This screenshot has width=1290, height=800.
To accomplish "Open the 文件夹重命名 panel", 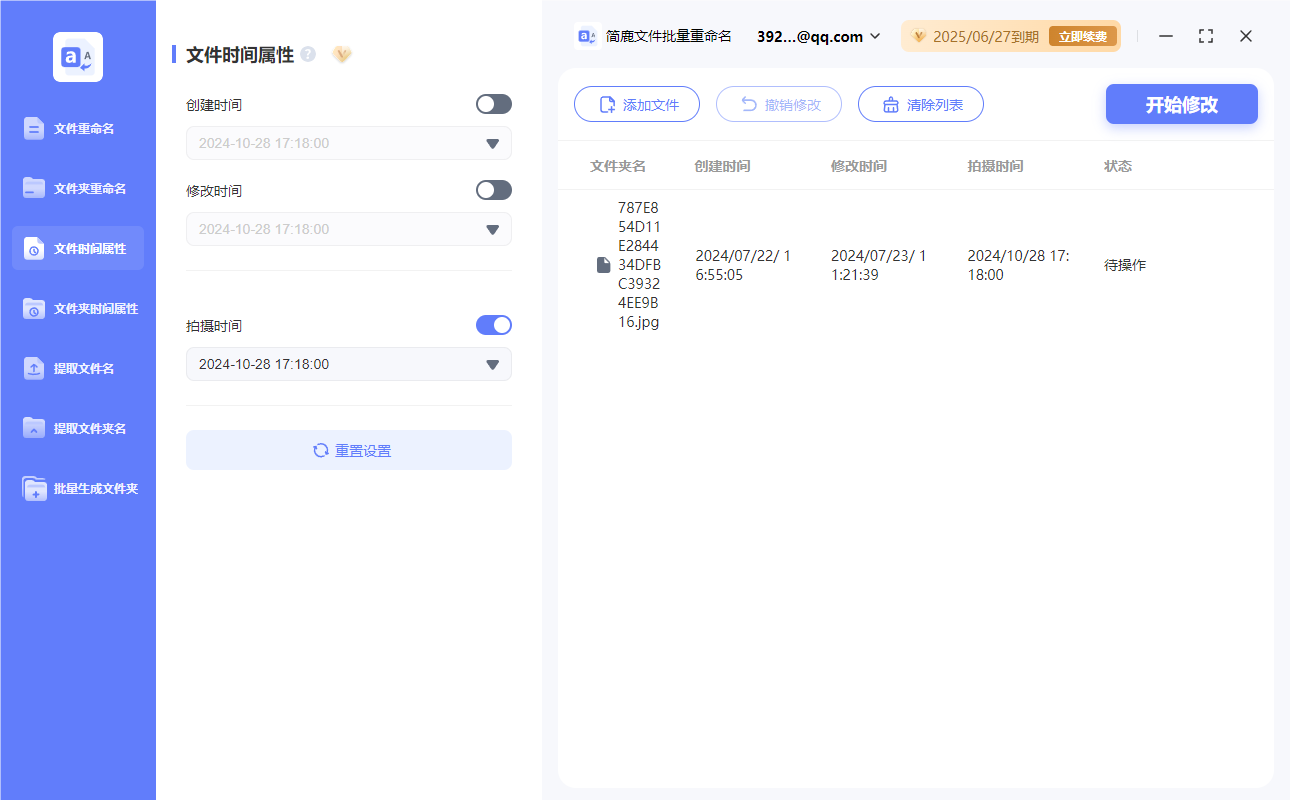I will pos(77,188).
